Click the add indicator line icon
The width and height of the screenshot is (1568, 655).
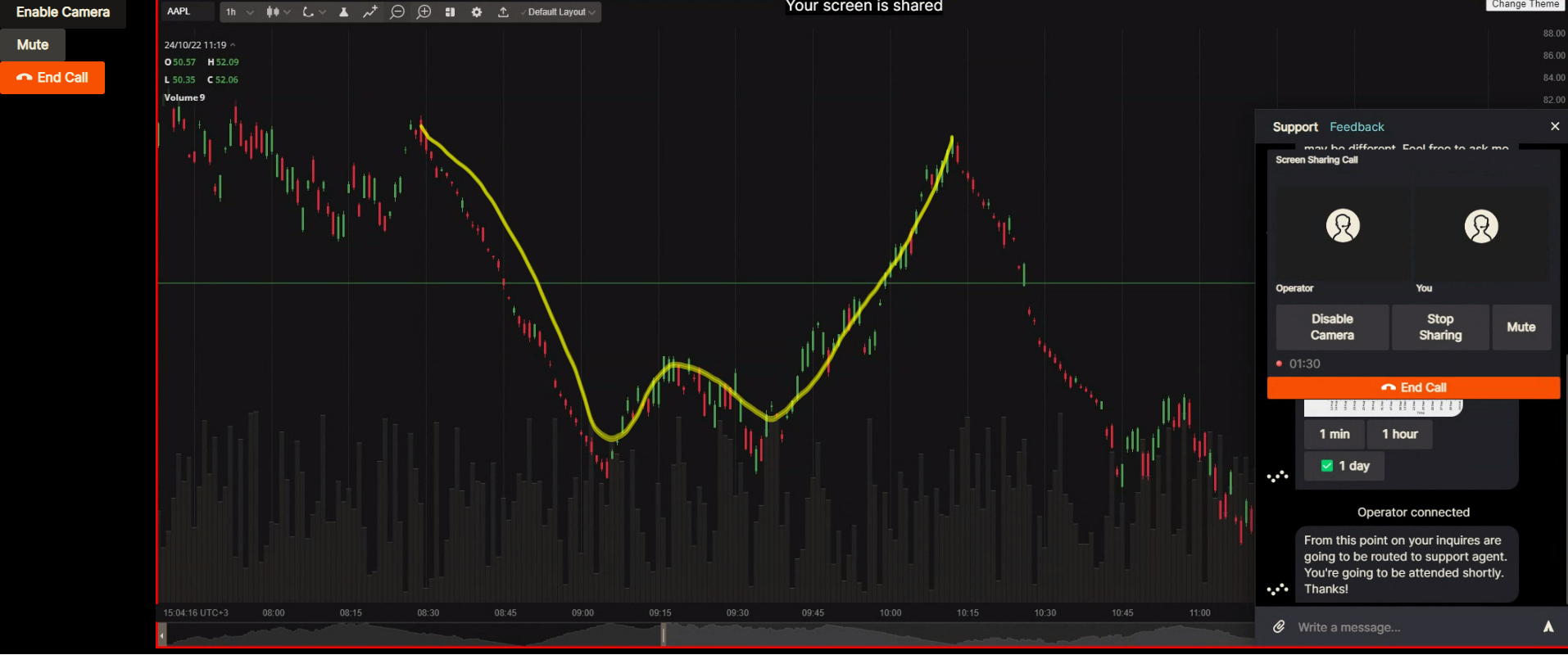tap(370, 12)
